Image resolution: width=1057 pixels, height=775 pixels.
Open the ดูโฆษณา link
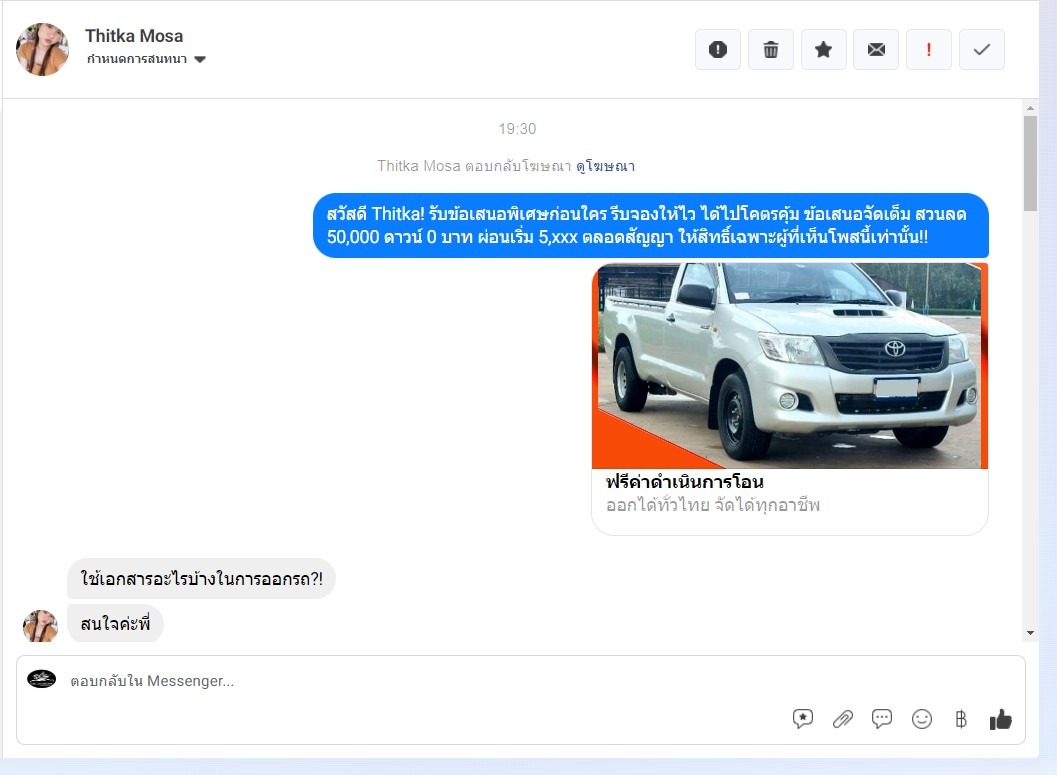[605, 166]
